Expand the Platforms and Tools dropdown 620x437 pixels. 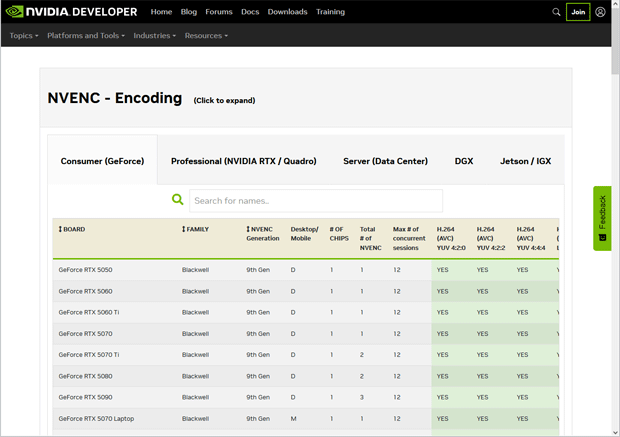(86, 36)
